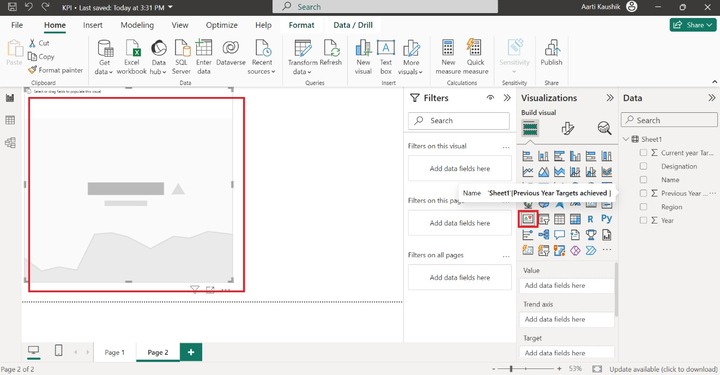The height and width of the screenshot is (375, 720).
Task: Add a new page with plus button
Action: point(191,352)
